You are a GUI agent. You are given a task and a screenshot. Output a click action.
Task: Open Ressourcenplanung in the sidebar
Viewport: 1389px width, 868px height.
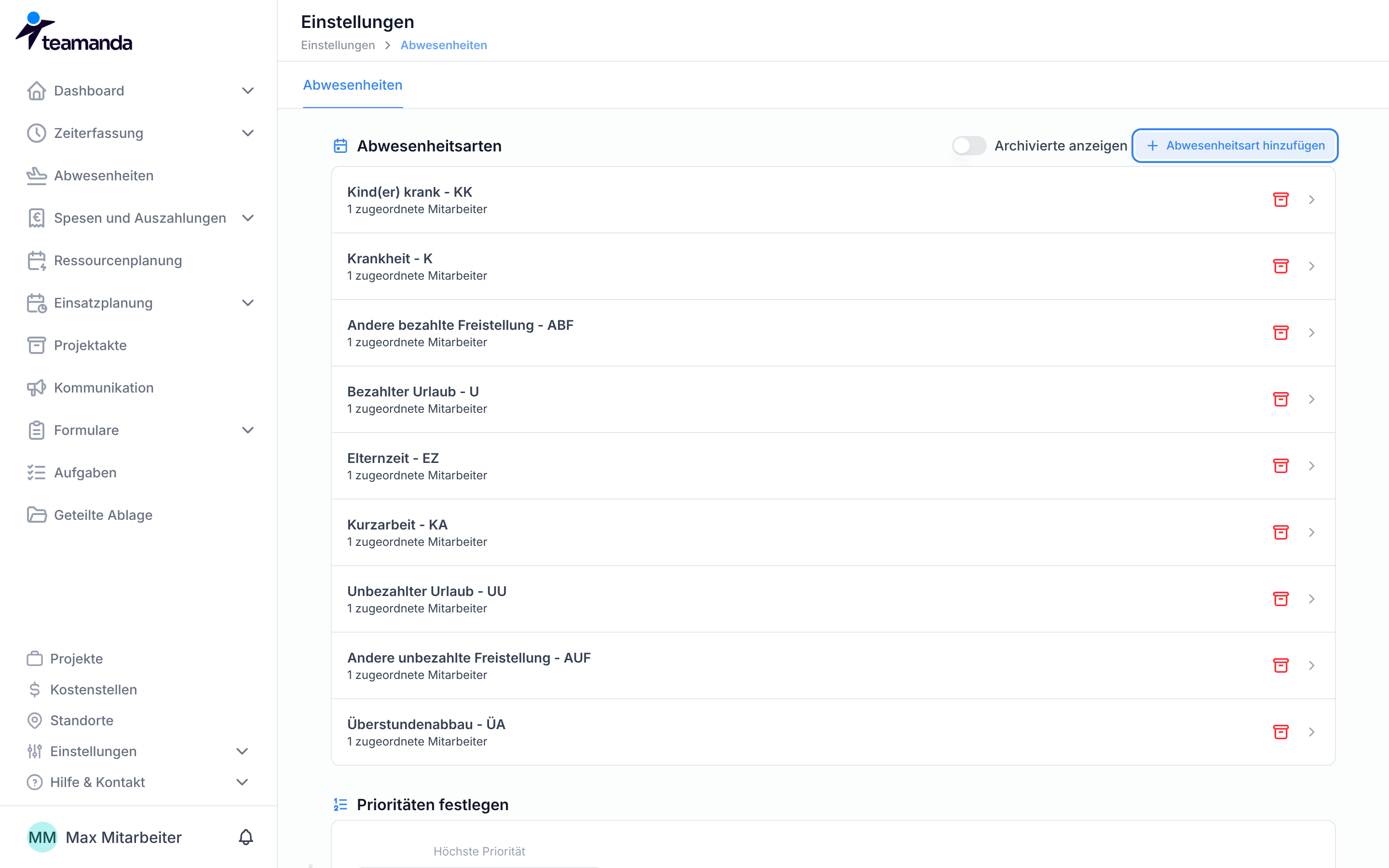click(105, 260)
